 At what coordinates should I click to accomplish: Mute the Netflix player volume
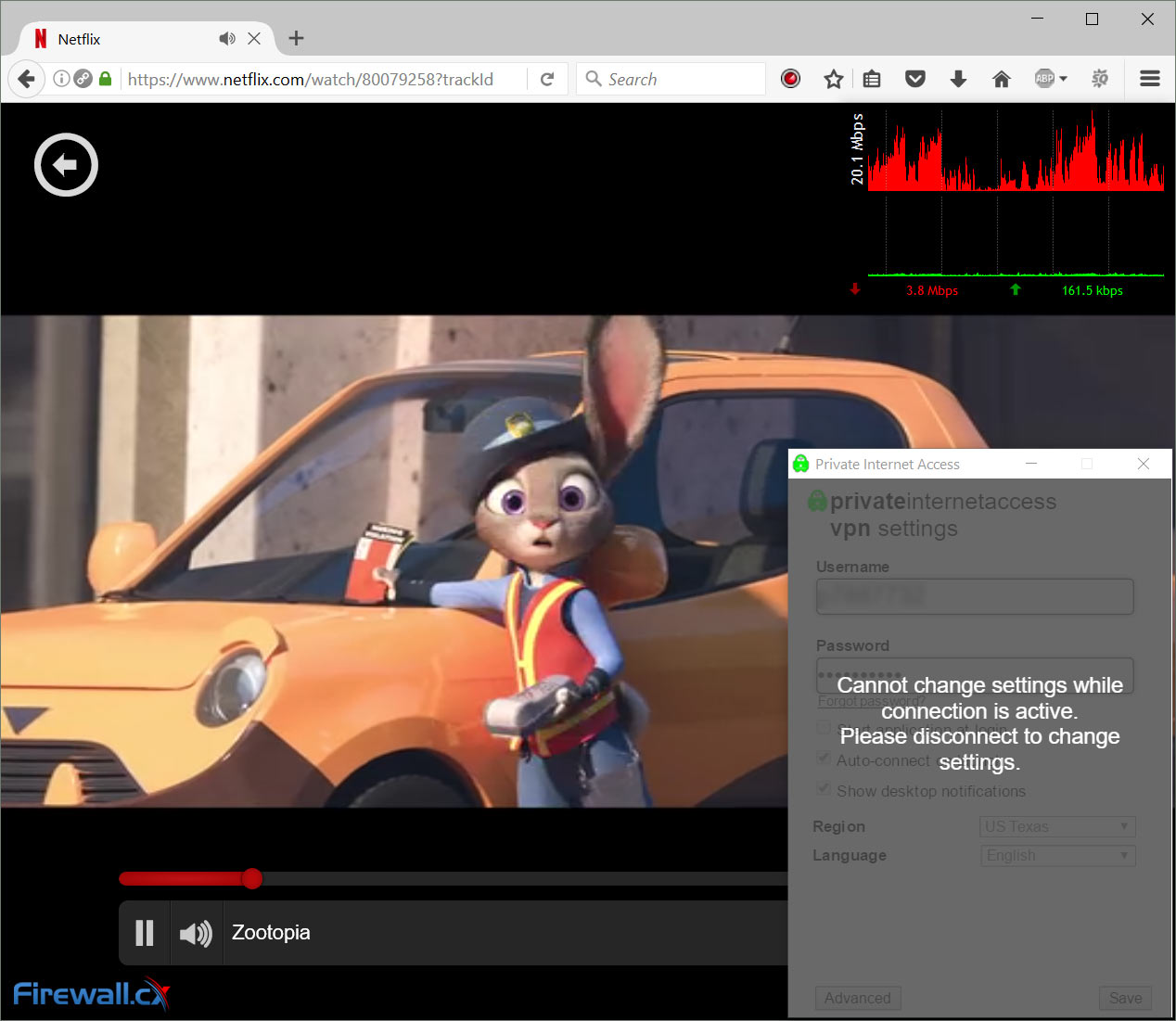tap(196, 933)
